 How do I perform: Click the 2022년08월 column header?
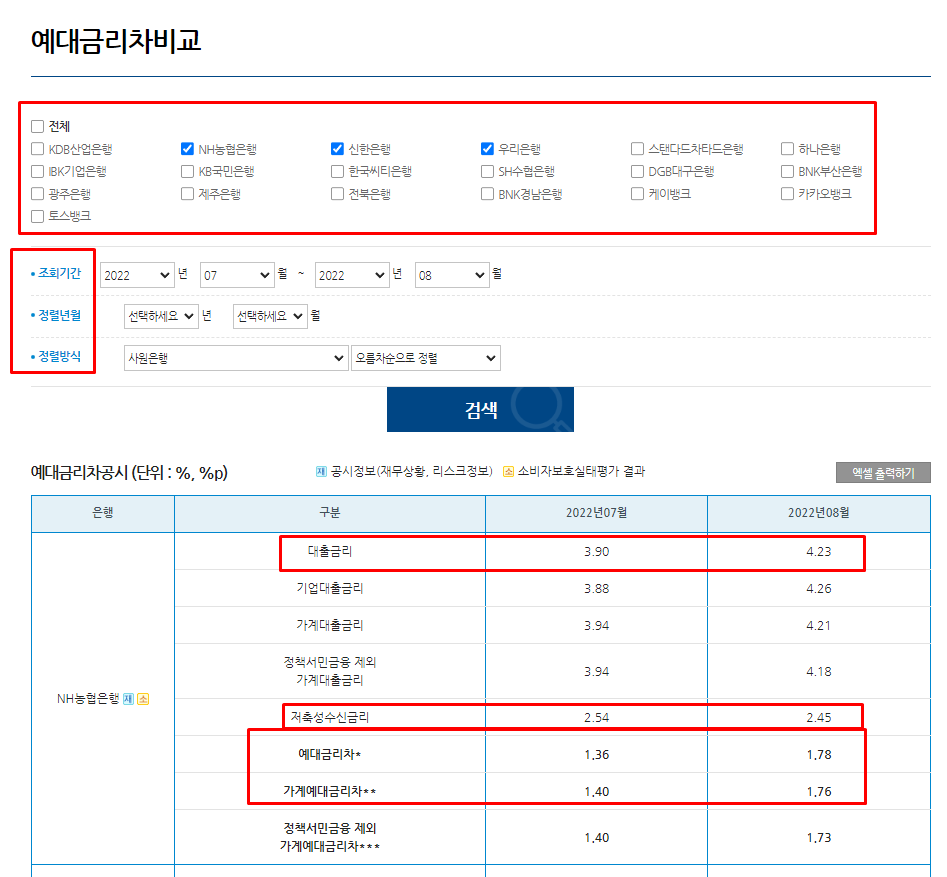818,513
